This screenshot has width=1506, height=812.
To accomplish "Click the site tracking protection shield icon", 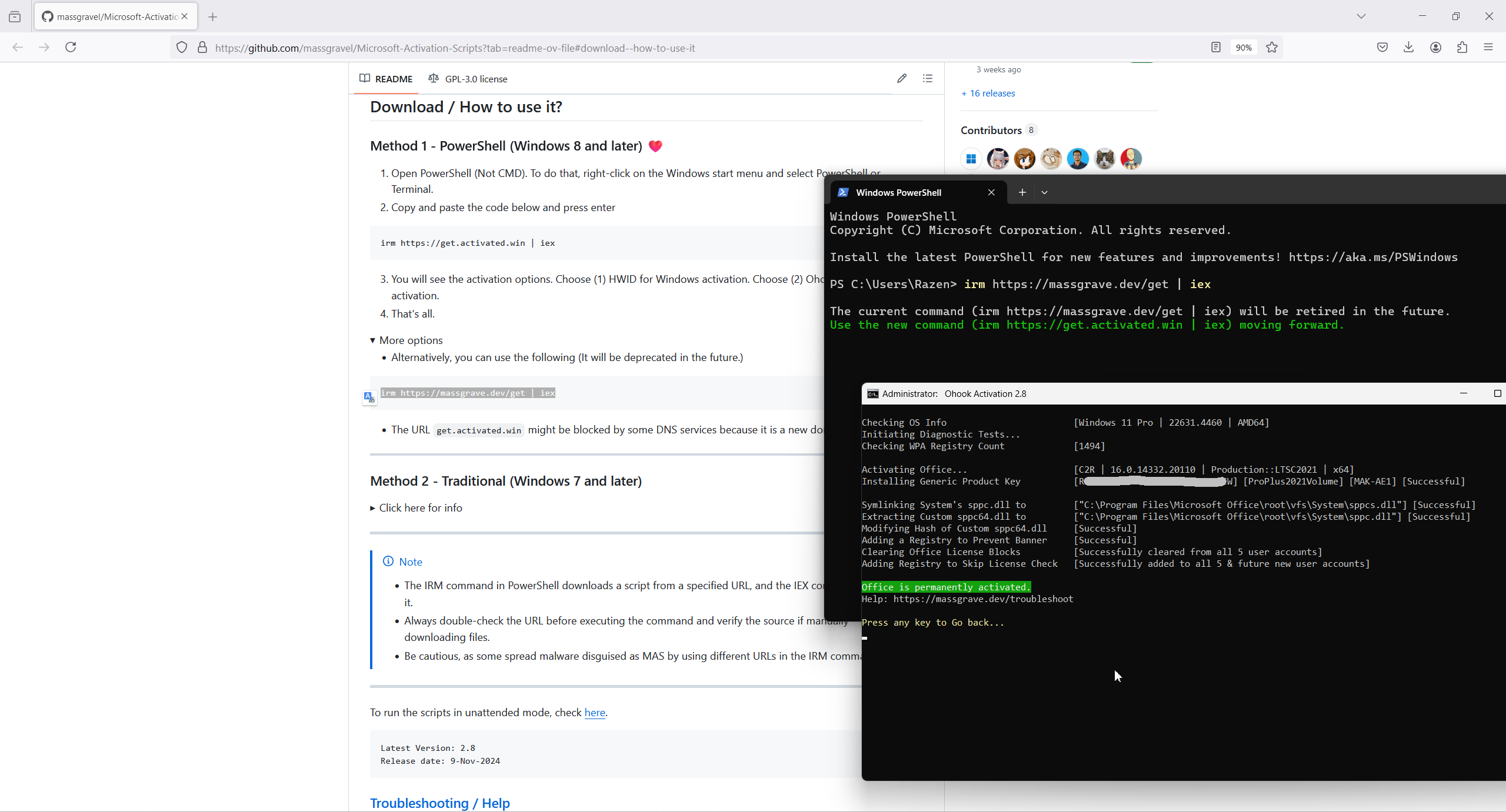I will point(182,47).
